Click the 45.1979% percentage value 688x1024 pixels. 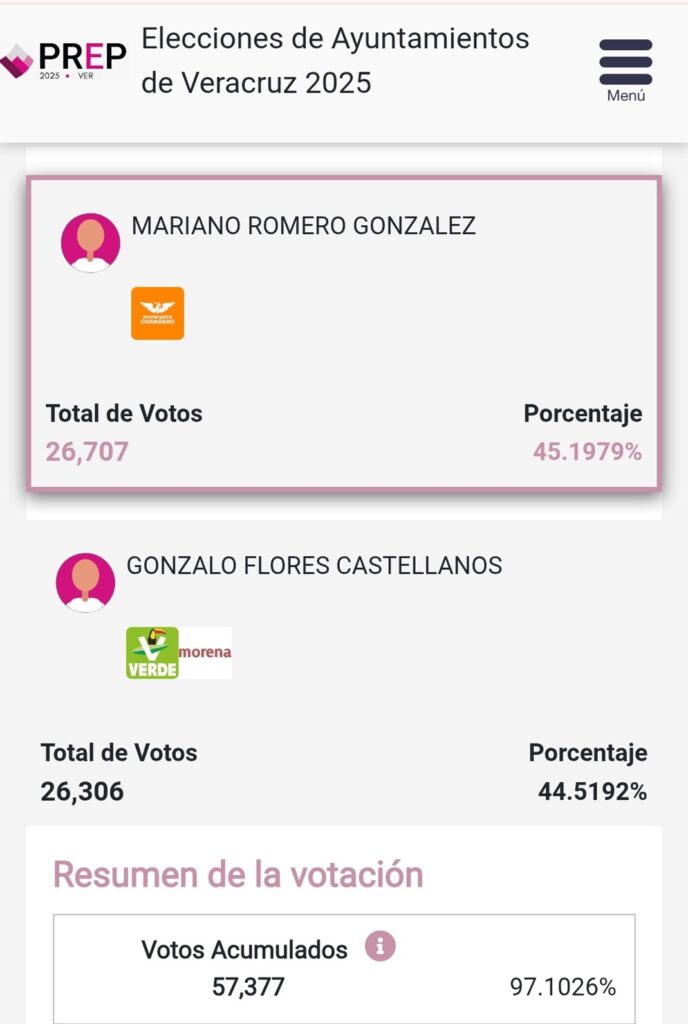pos(587,452)
